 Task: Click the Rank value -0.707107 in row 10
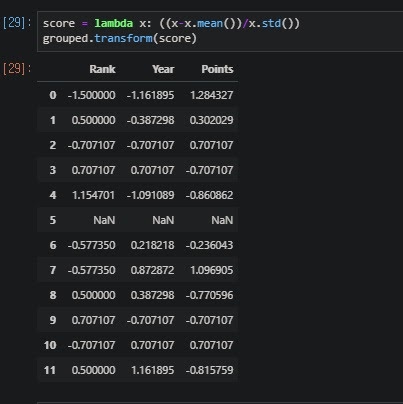[x=92, y=345]
